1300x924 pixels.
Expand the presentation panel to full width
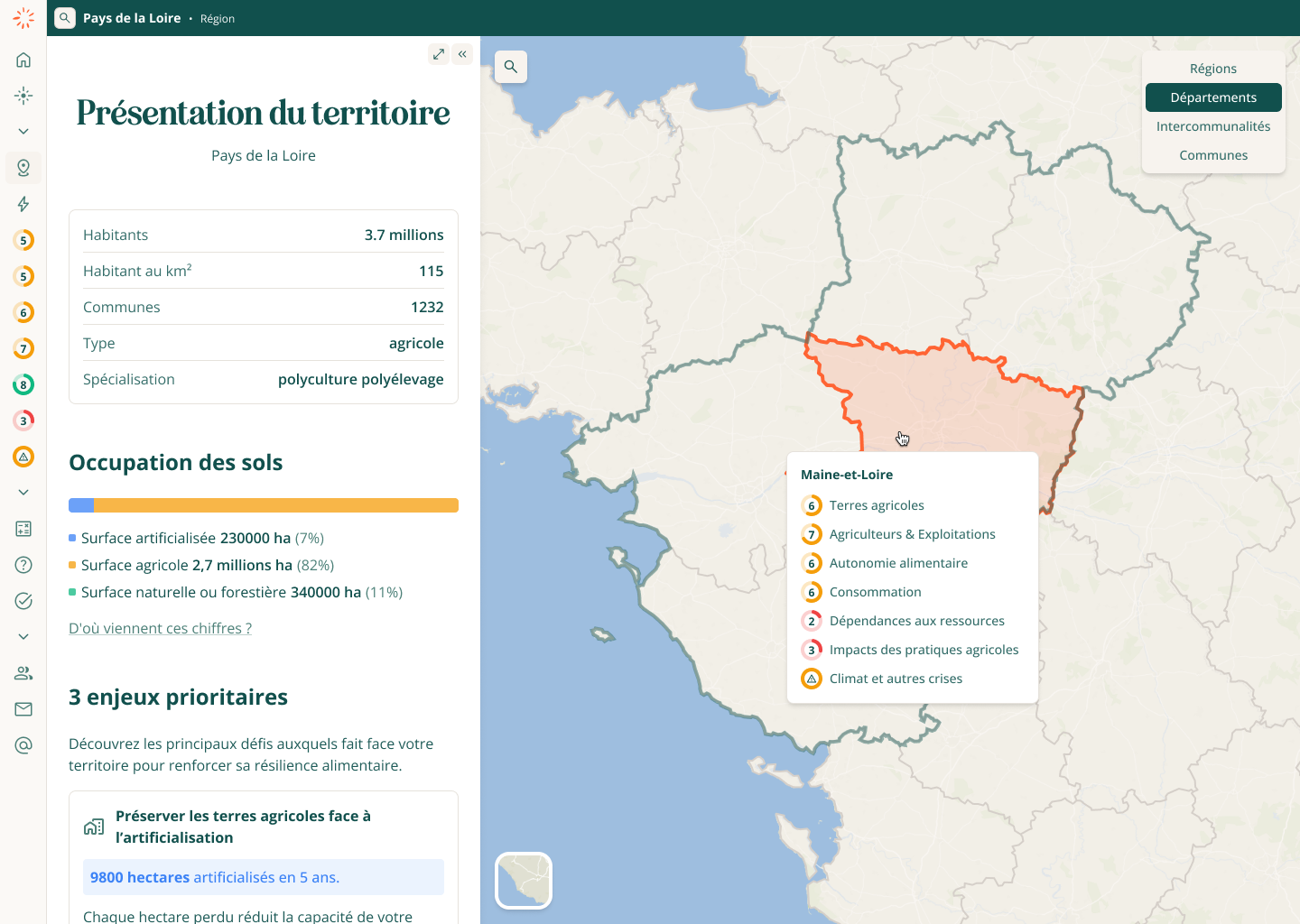[439, 54]
